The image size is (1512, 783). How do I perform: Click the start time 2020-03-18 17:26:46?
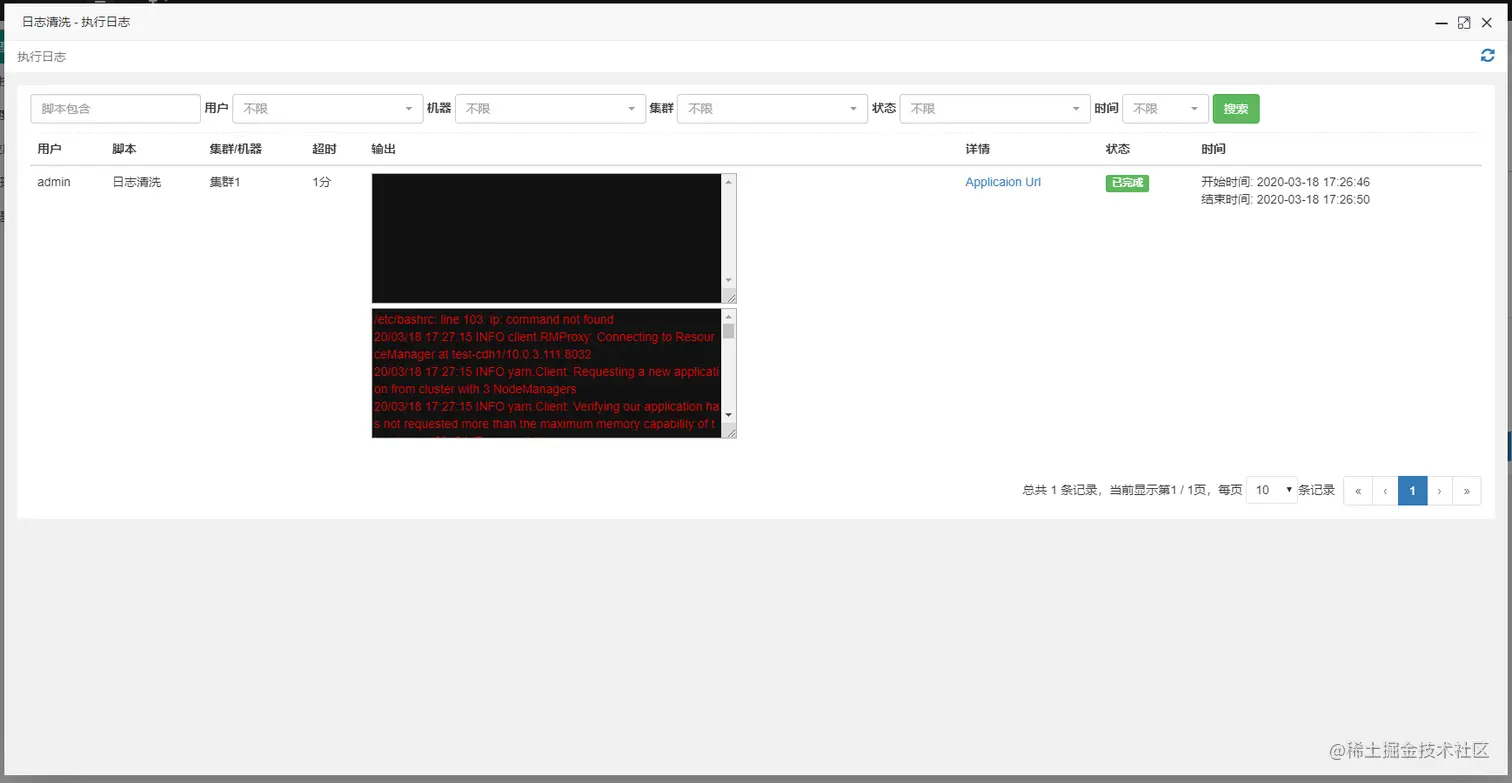1313,182
